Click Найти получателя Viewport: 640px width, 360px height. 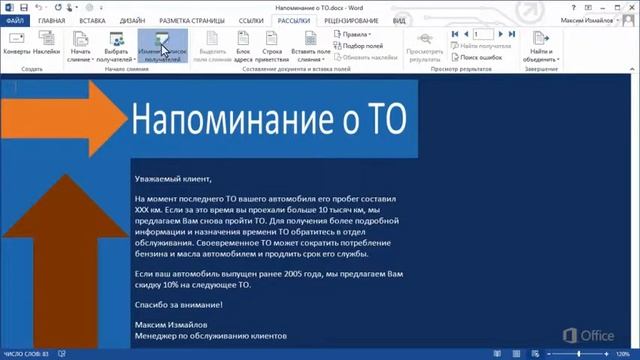(481, 46)
